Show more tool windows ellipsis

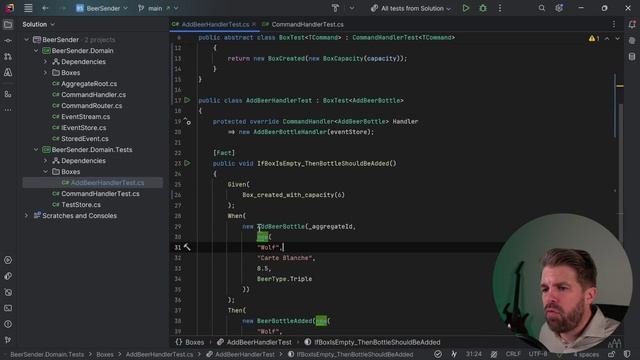8,110
